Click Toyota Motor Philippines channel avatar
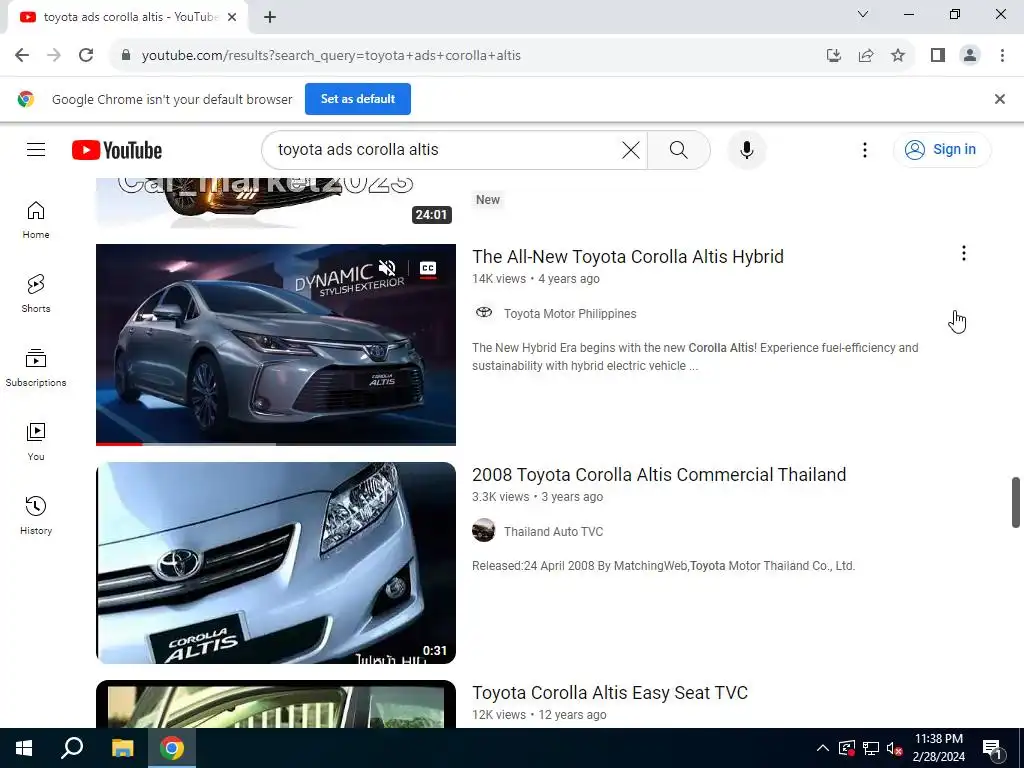Viewport: 1024px width, 768px height. [484, 313]
